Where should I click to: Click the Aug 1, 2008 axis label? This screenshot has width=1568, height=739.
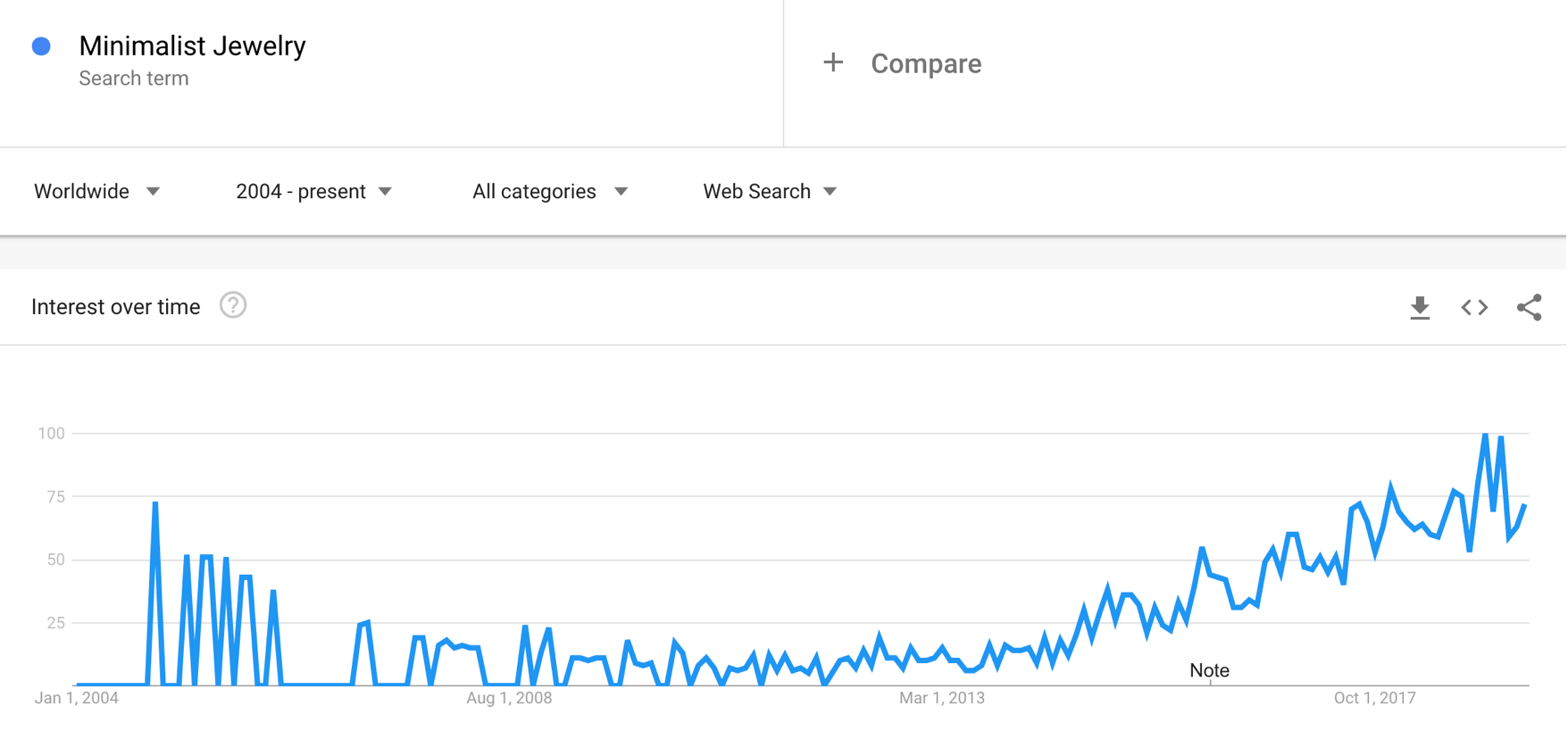509,698
